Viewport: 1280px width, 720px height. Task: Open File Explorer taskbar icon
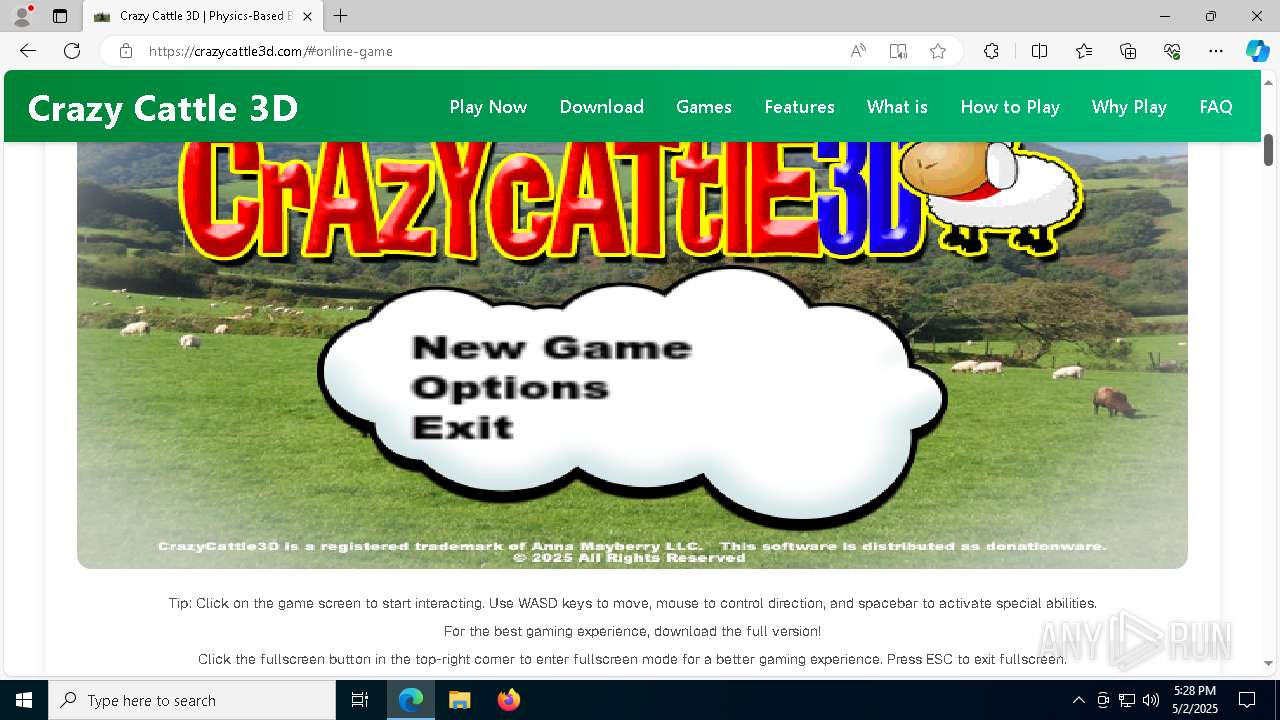459,700
